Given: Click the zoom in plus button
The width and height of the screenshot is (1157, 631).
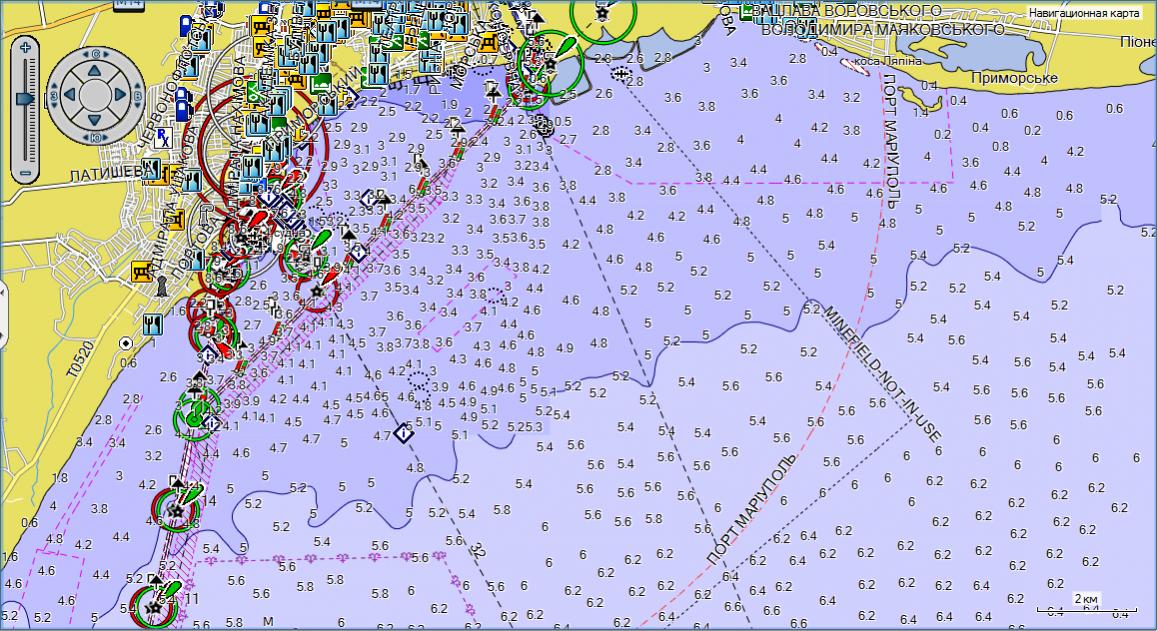Looking at the screenshot, I should (x=25, y=47).
